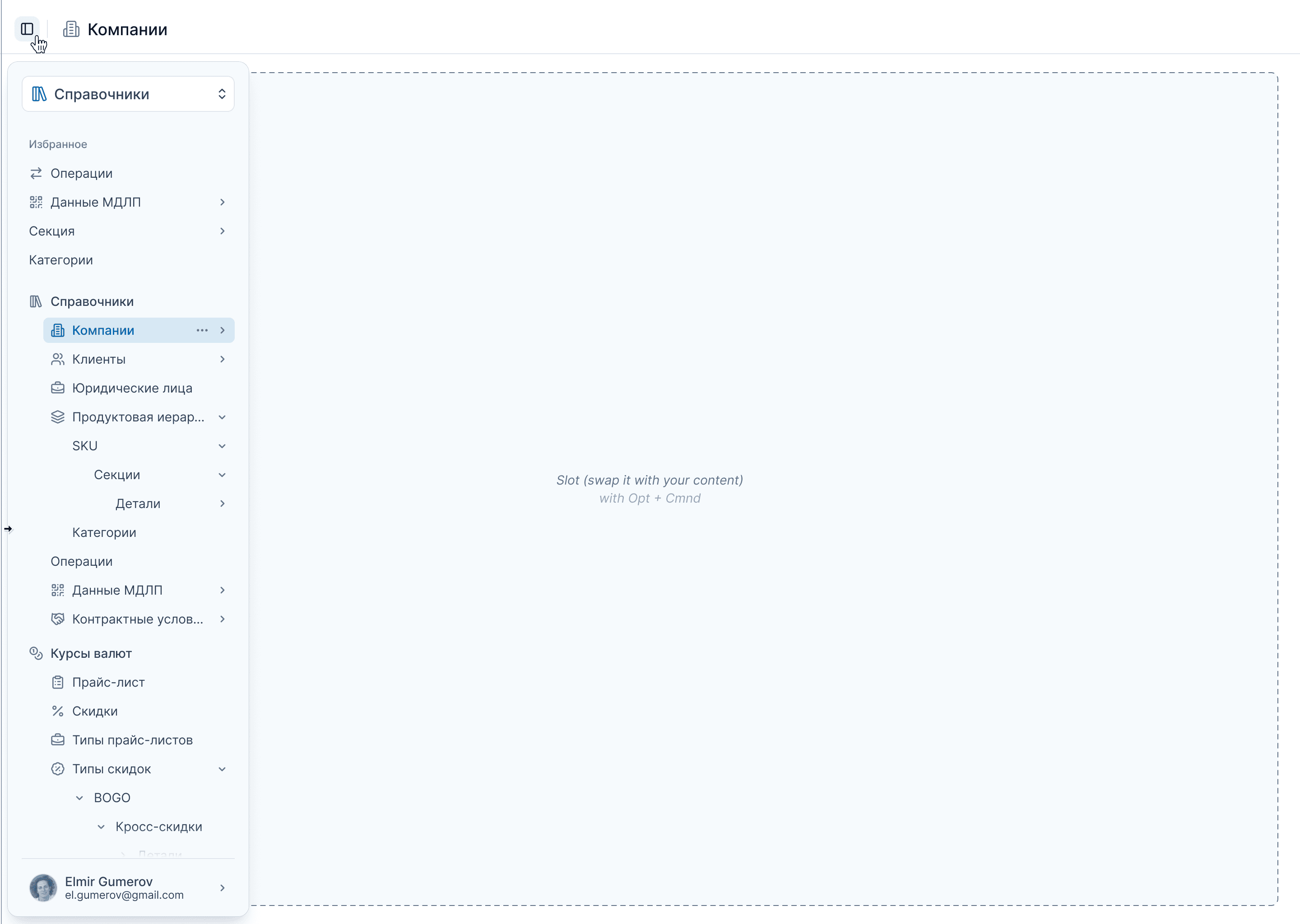The width and height of the screenshot is (1300, 924).
Task: Click the Компании page title
Action: (x=127, y=29)
